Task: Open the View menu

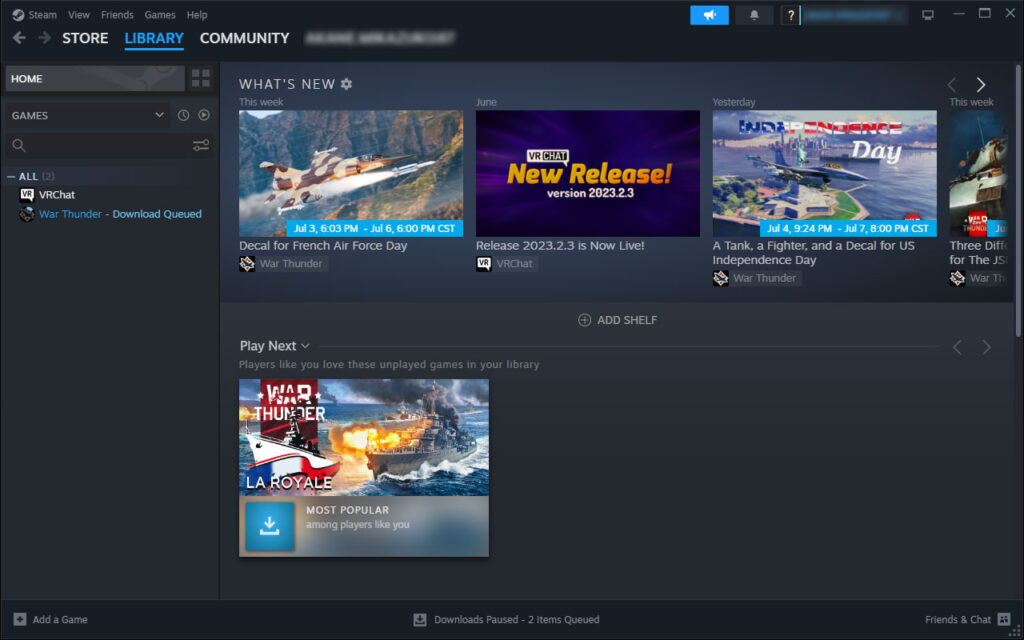Action: click(79, 14)
